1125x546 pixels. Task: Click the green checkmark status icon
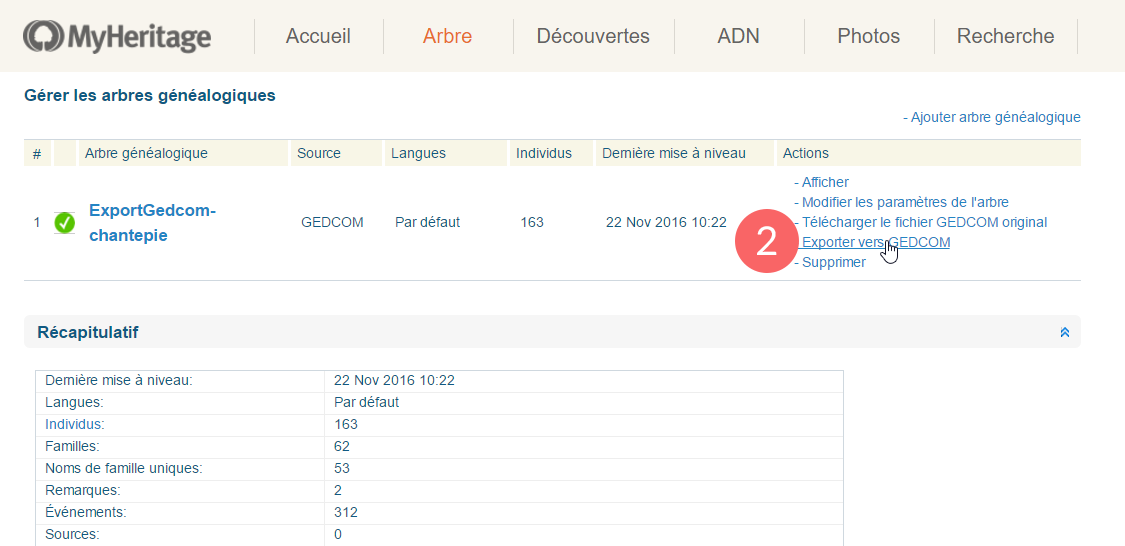65,222
